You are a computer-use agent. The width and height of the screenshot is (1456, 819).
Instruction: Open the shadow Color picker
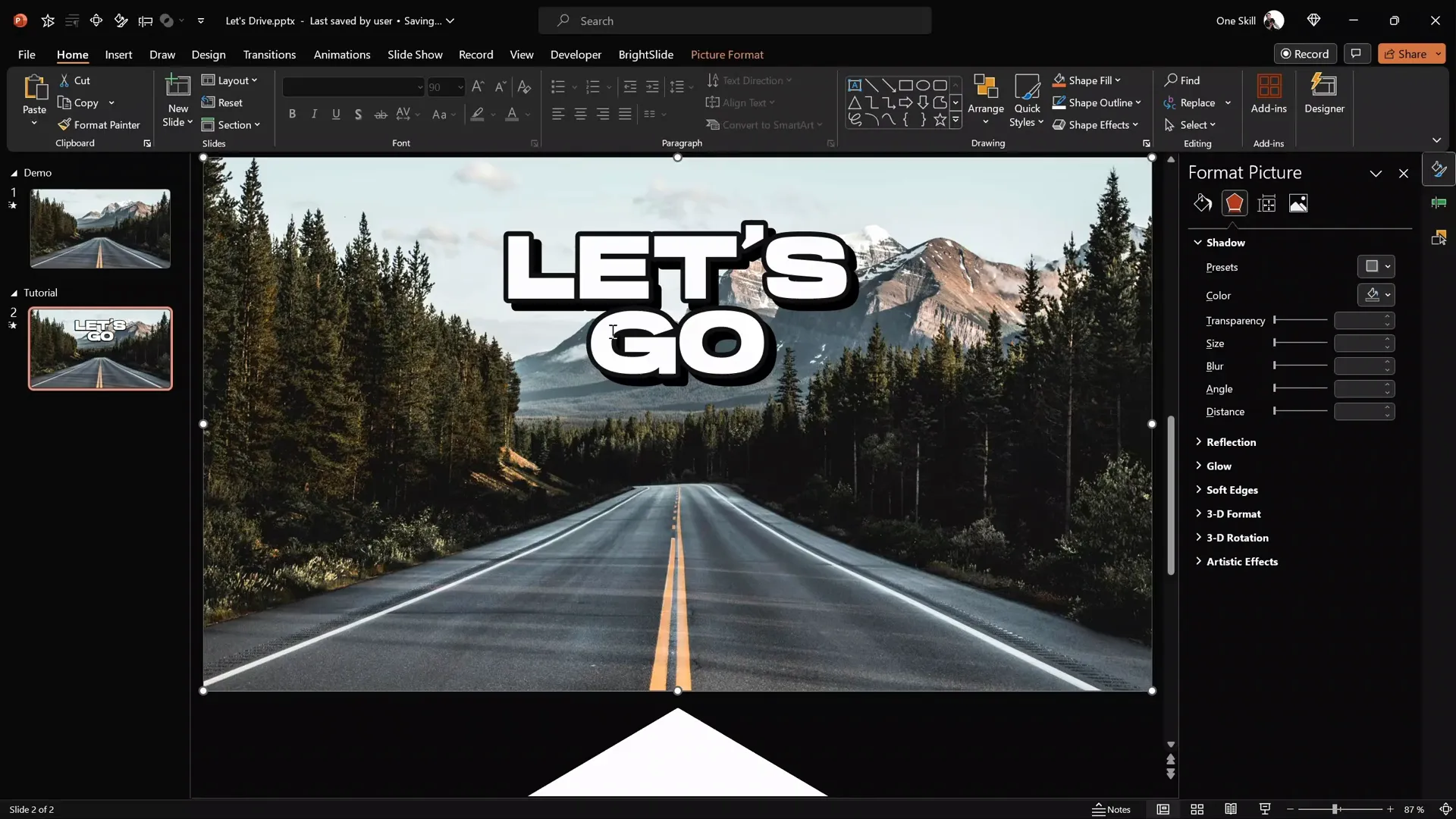click(1376, 295)
